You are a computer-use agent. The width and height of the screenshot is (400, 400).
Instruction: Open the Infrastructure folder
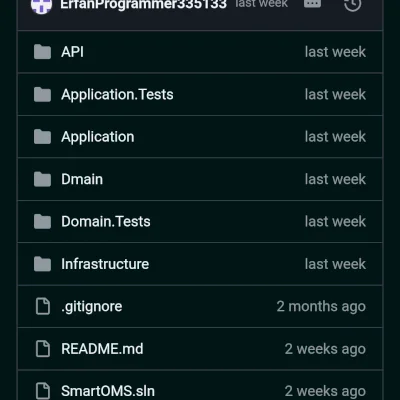[105, 264]
